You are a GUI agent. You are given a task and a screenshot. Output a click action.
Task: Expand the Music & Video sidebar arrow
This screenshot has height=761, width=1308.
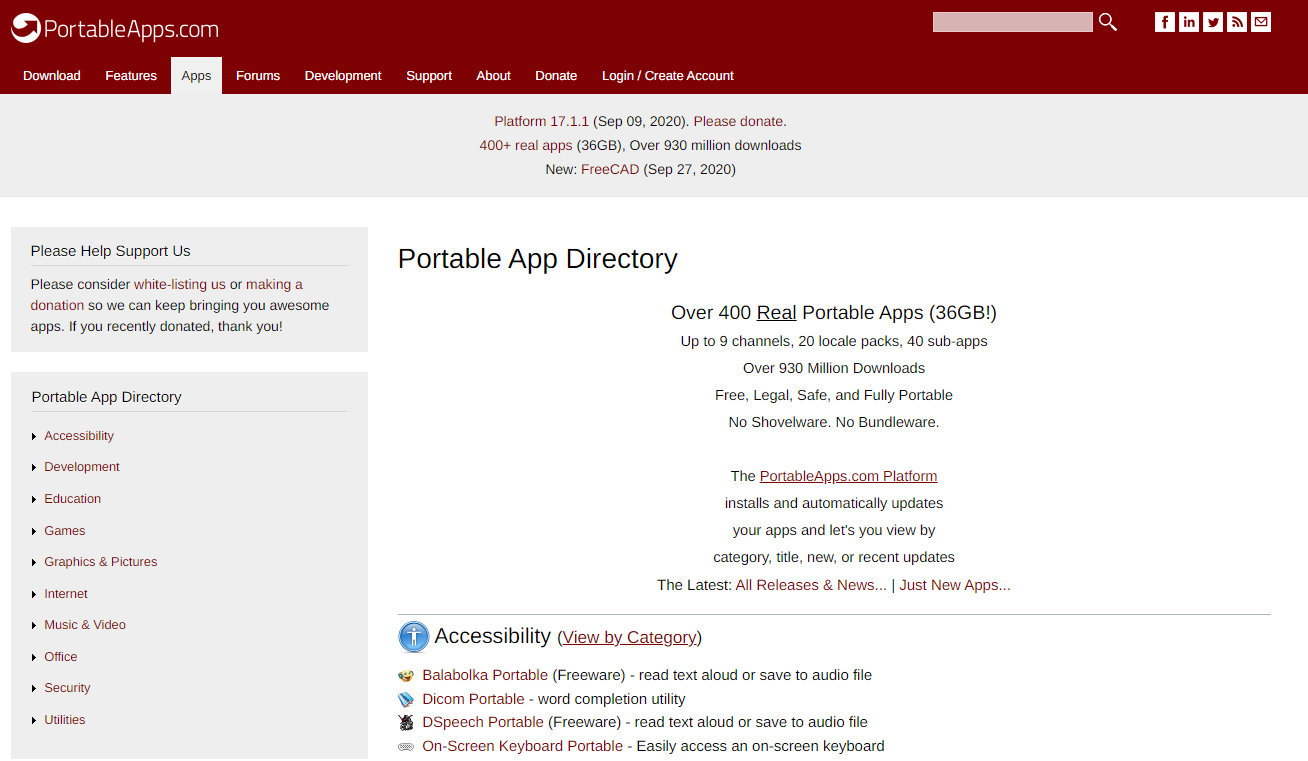35,626
